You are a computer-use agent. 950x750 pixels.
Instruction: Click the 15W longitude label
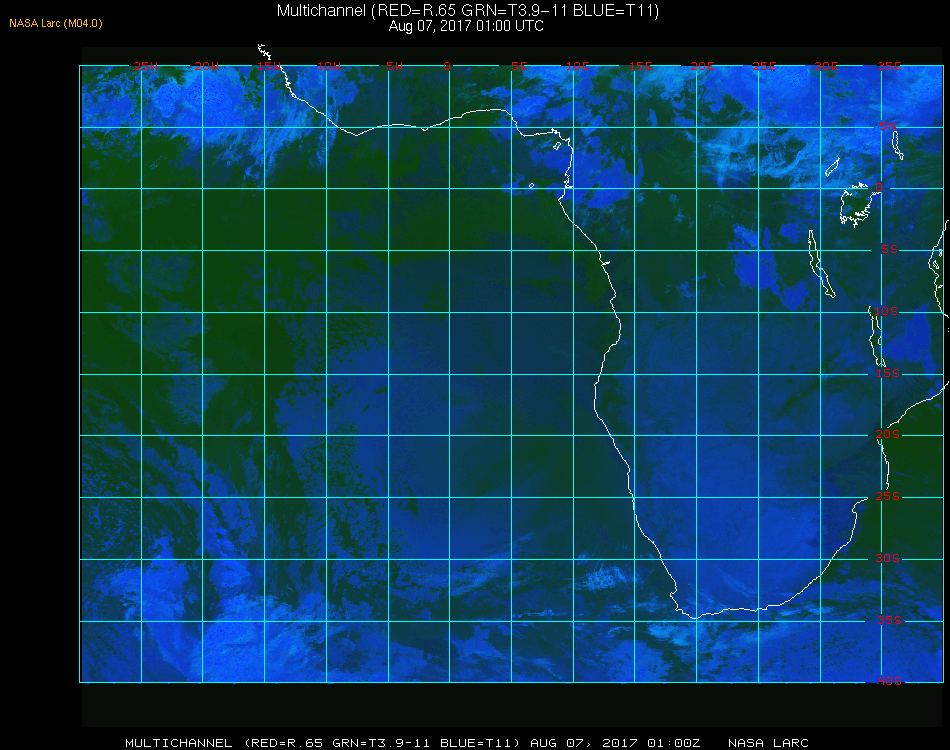(268, 66)
